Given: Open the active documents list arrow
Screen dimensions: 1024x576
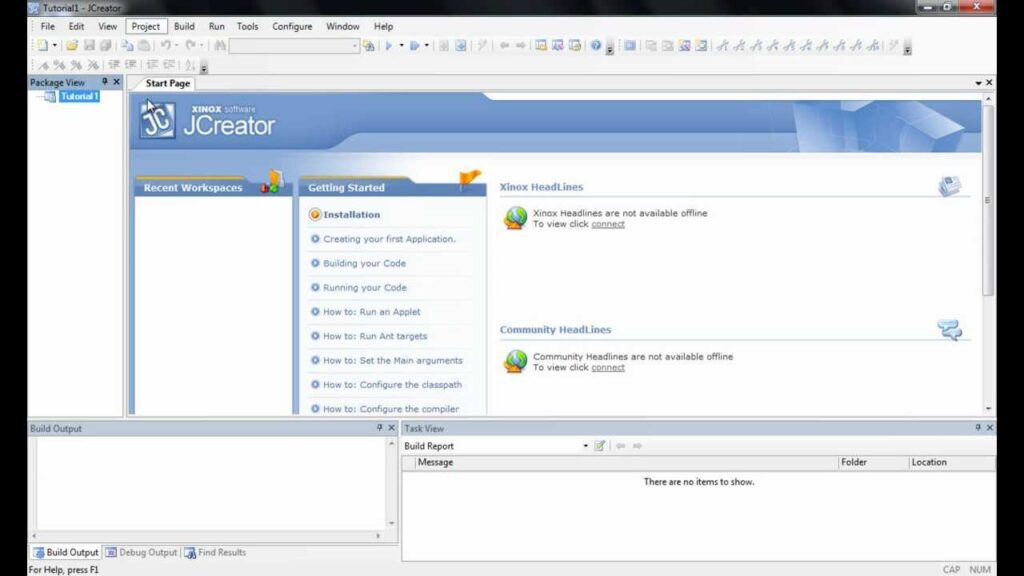Looking at the screenshot, I should click(x=978, y=84).
